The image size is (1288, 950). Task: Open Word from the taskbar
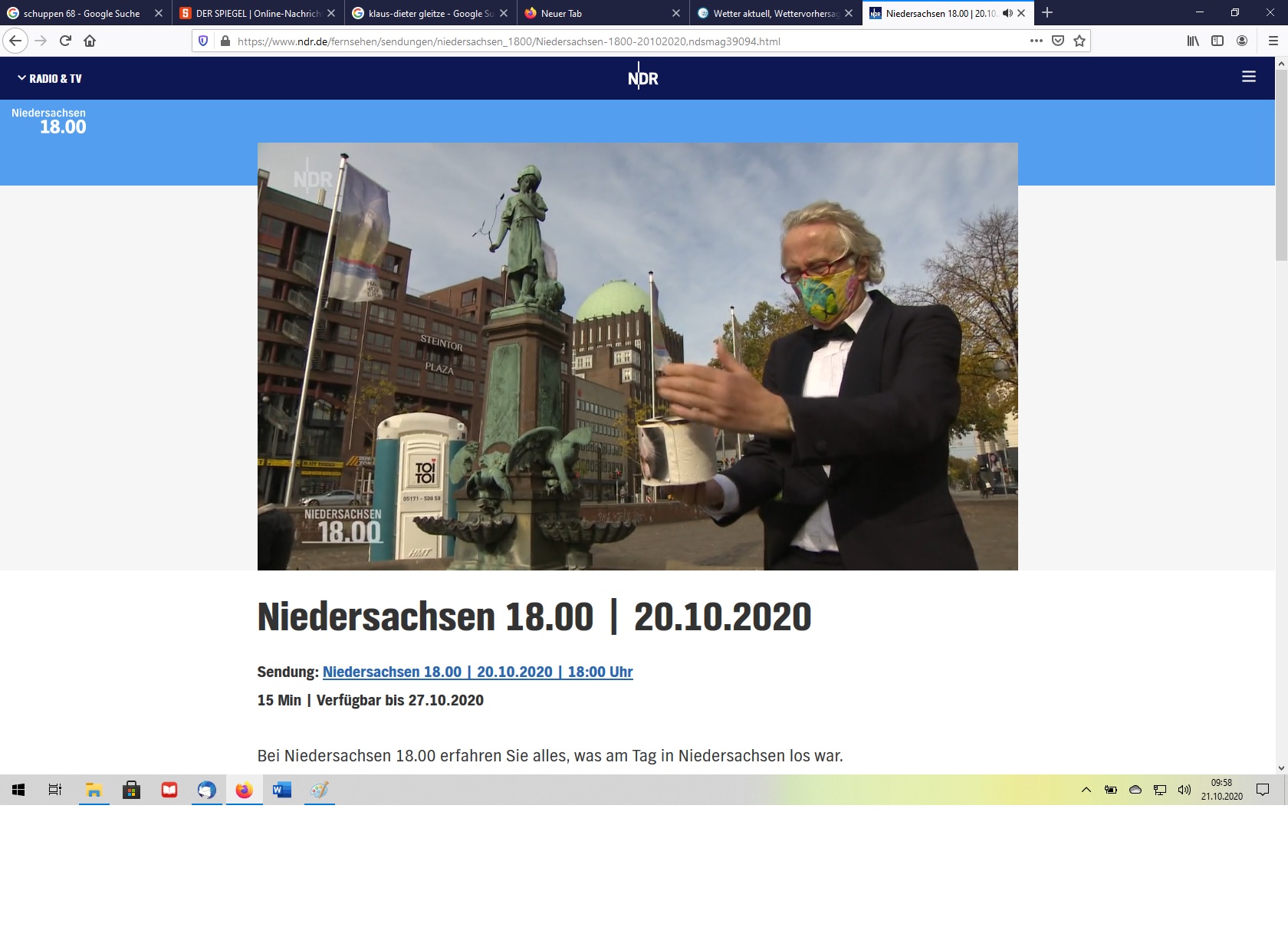click(x=282, y=790)
